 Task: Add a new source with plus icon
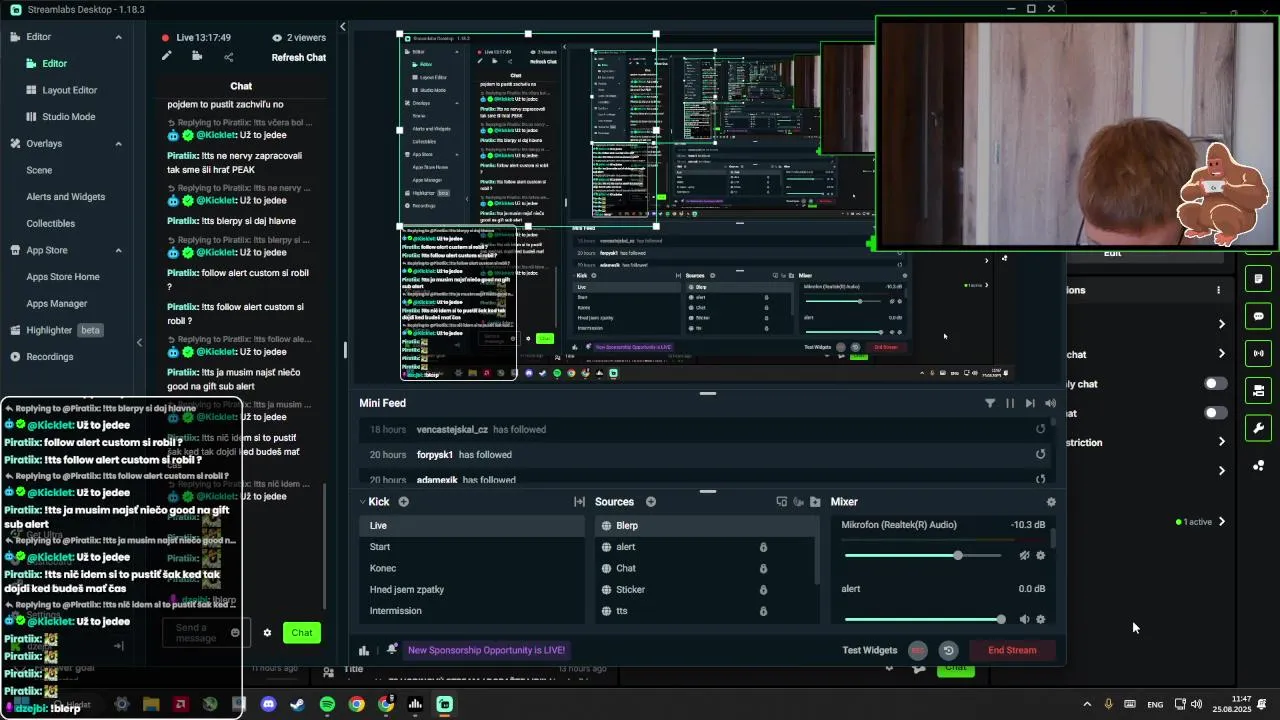pyautogui.click(x=651, y=502)
